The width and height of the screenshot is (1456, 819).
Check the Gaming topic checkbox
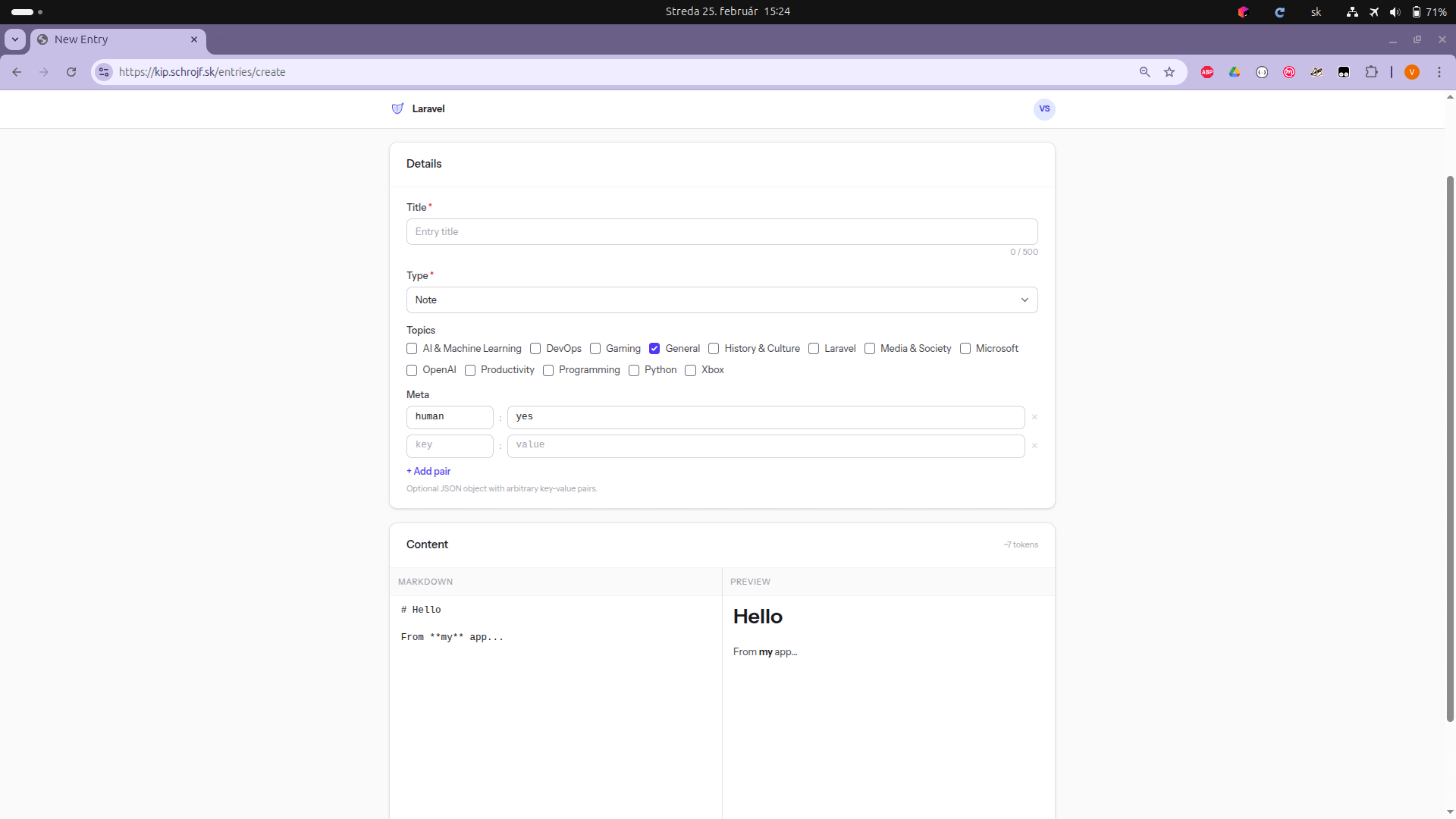coord(595,349)
